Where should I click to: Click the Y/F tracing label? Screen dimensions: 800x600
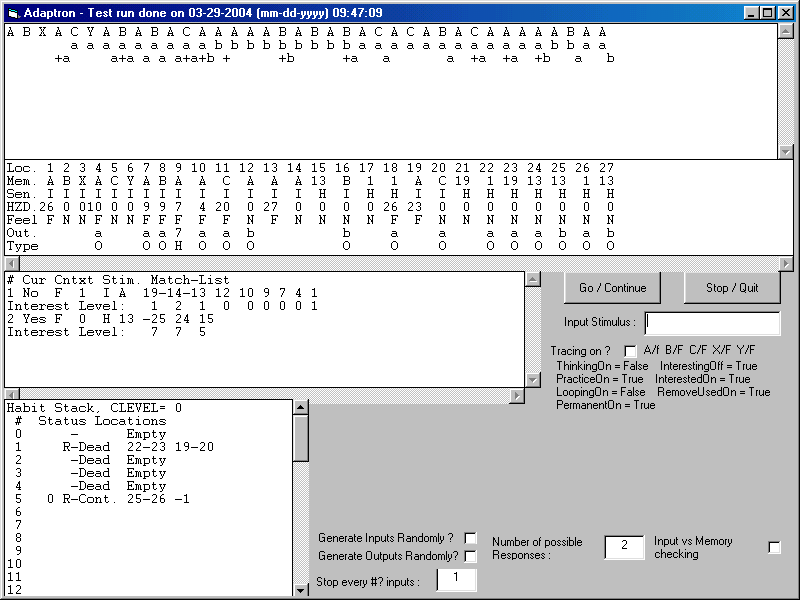745,350
